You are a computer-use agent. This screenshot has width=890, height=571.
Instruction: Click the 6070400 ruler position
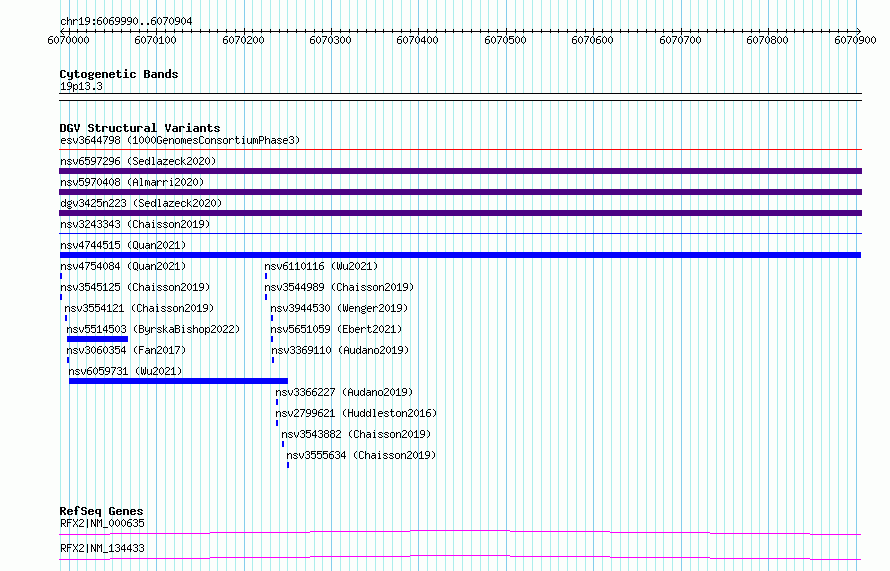(x=417, y=40)
